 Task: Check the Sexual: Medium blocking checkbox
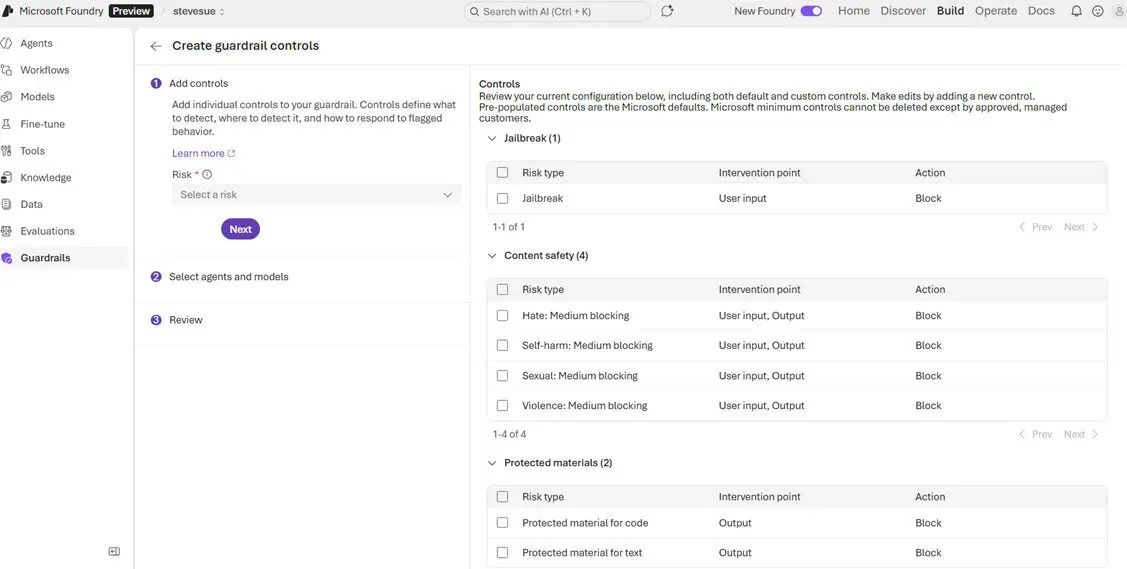click(502, 376)
